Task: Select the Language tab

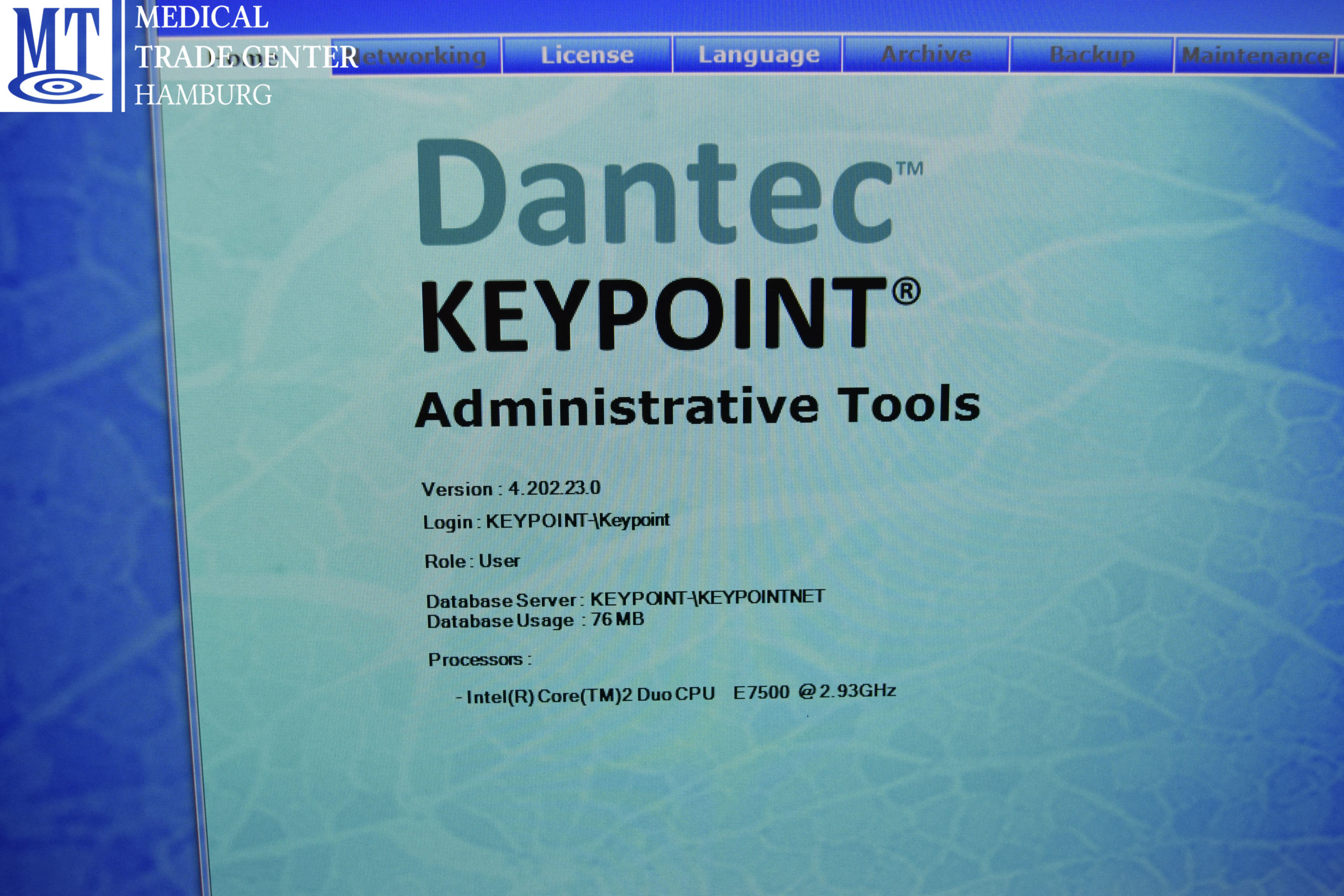Action: [x=758, y=55]
